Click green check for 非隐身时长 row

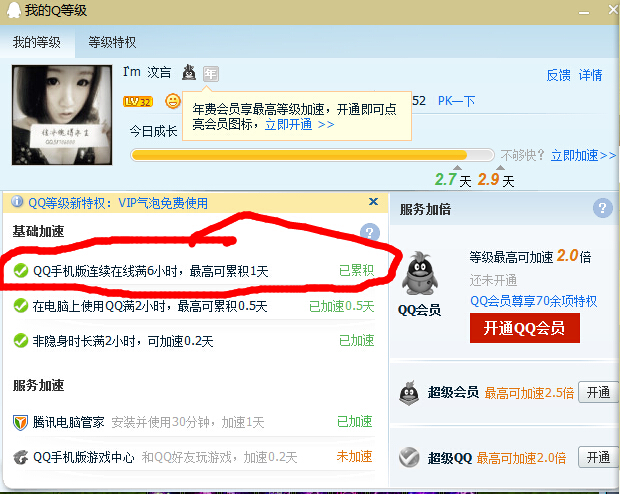(21, 341)
